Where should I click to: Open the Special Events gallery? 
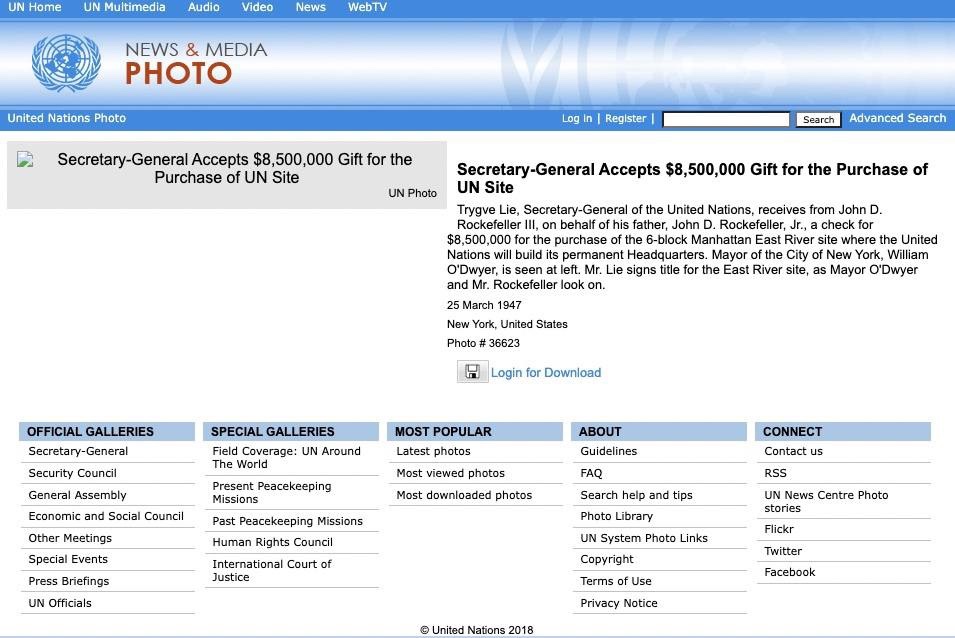coord(68,559)
